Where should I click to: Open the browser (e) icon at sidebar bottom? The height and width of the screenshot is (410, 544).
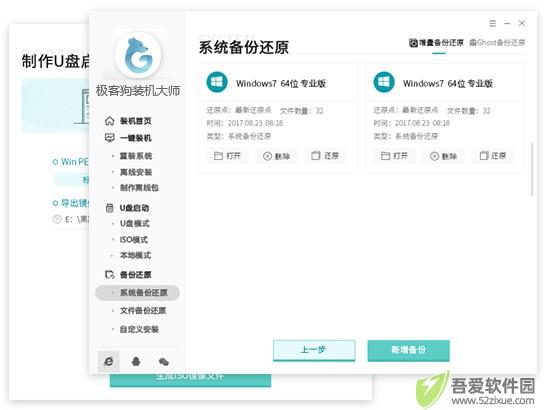pyautogui.click(x=109, y=361)
